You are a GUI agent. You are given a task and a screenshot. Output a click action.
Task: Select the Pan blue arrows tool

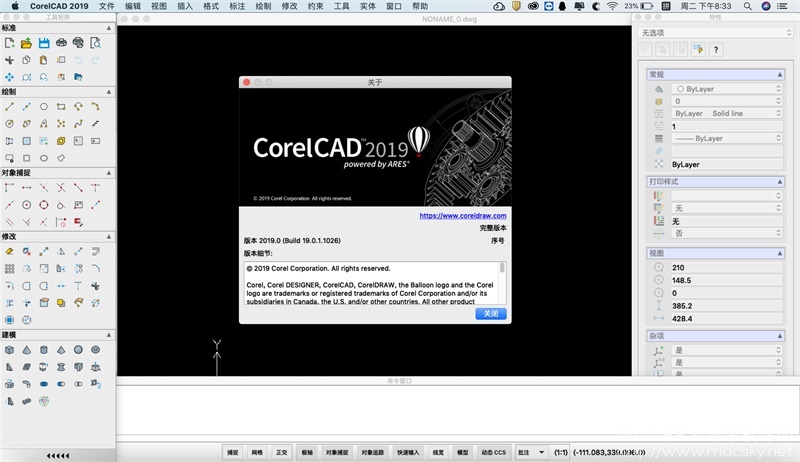click(x=9, y=77)
